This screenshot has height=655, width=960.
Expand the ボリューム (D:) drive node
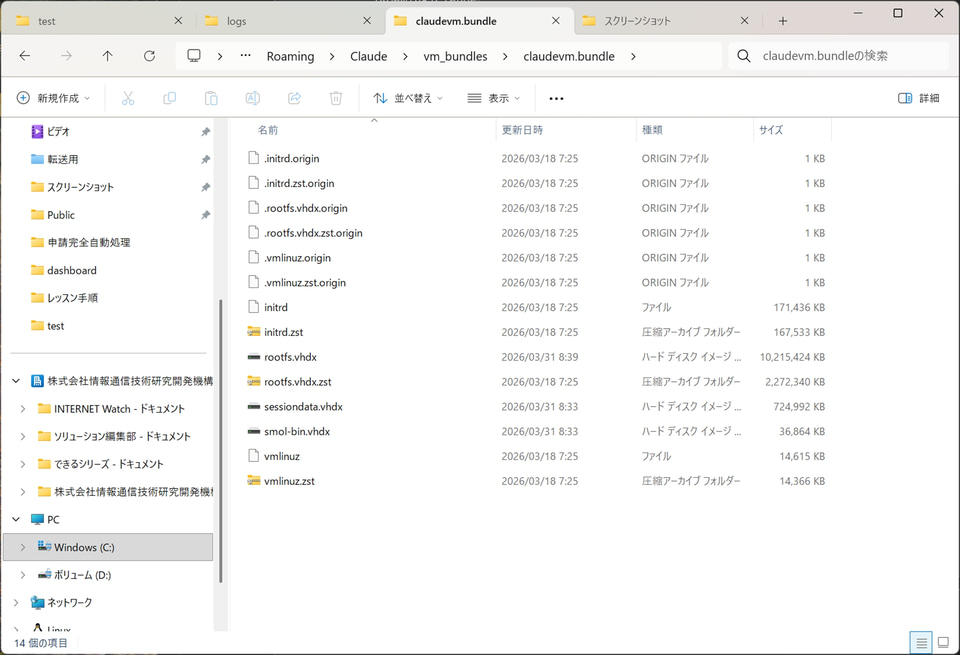click(23, 575)
